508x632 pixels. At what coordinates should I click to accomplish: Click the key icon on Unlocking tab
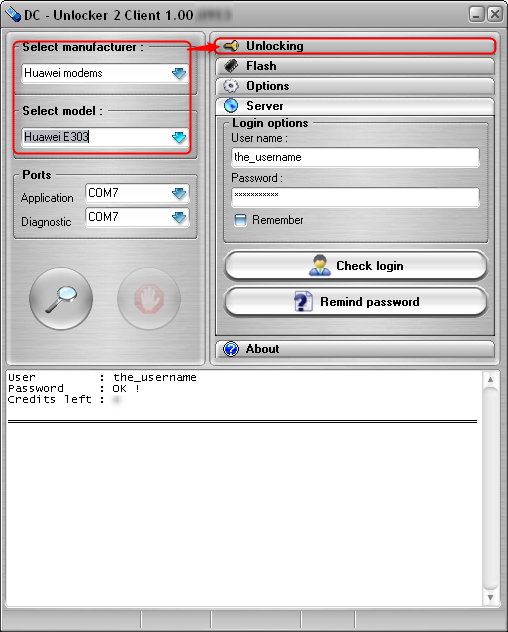tap(231, 46)
